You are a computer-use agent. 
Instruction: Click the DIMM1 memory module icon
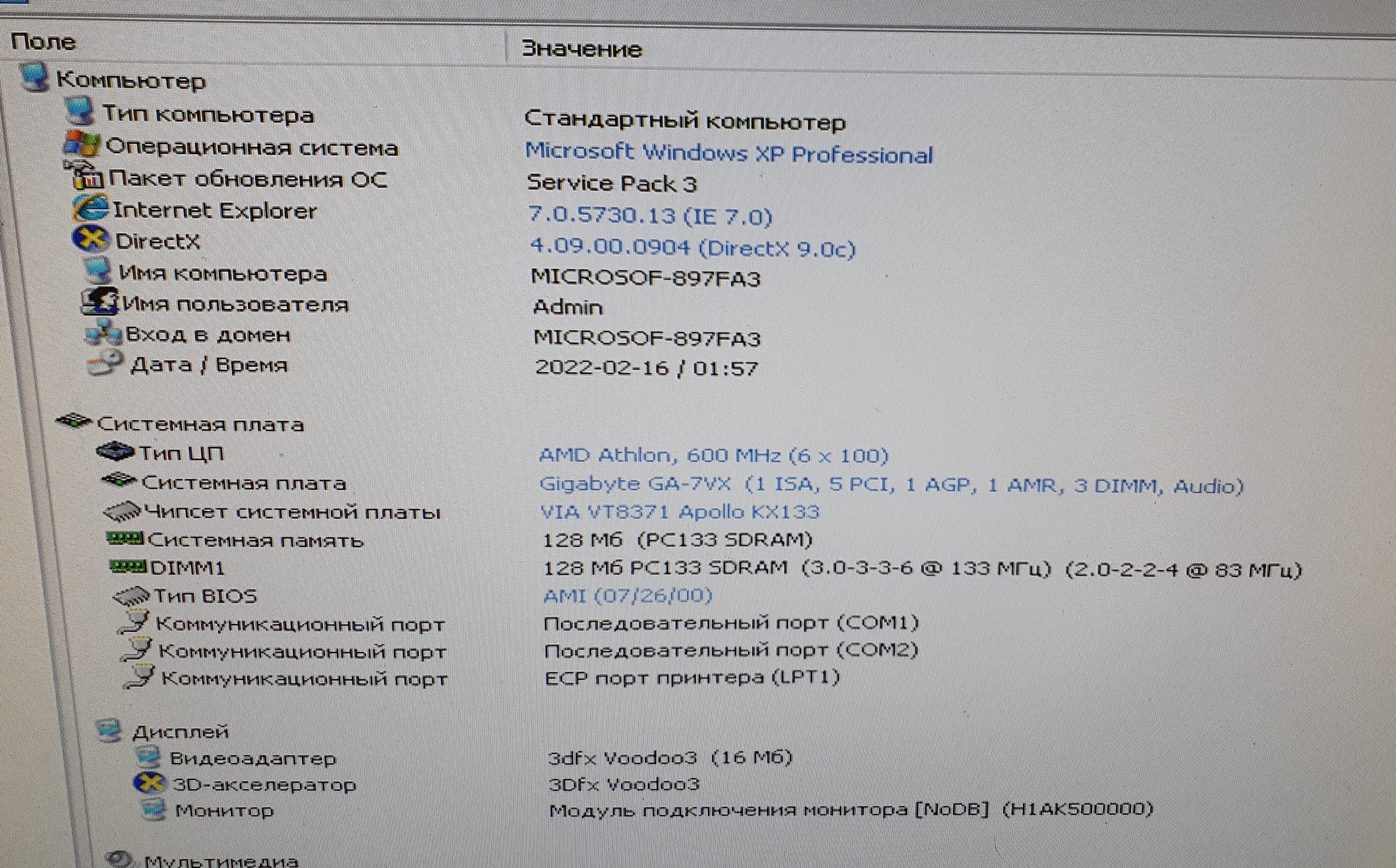(x=129, y=566)
